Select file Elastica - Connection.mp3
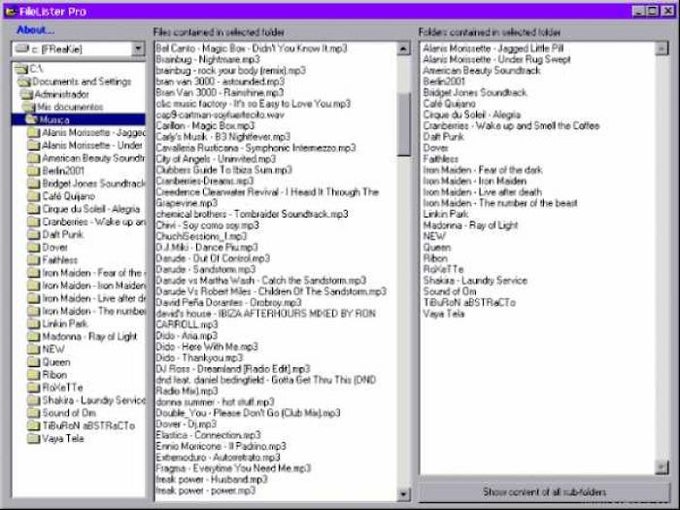Image resolution: width=680 pixels, height=510 pixels. [x=208, y=435]
